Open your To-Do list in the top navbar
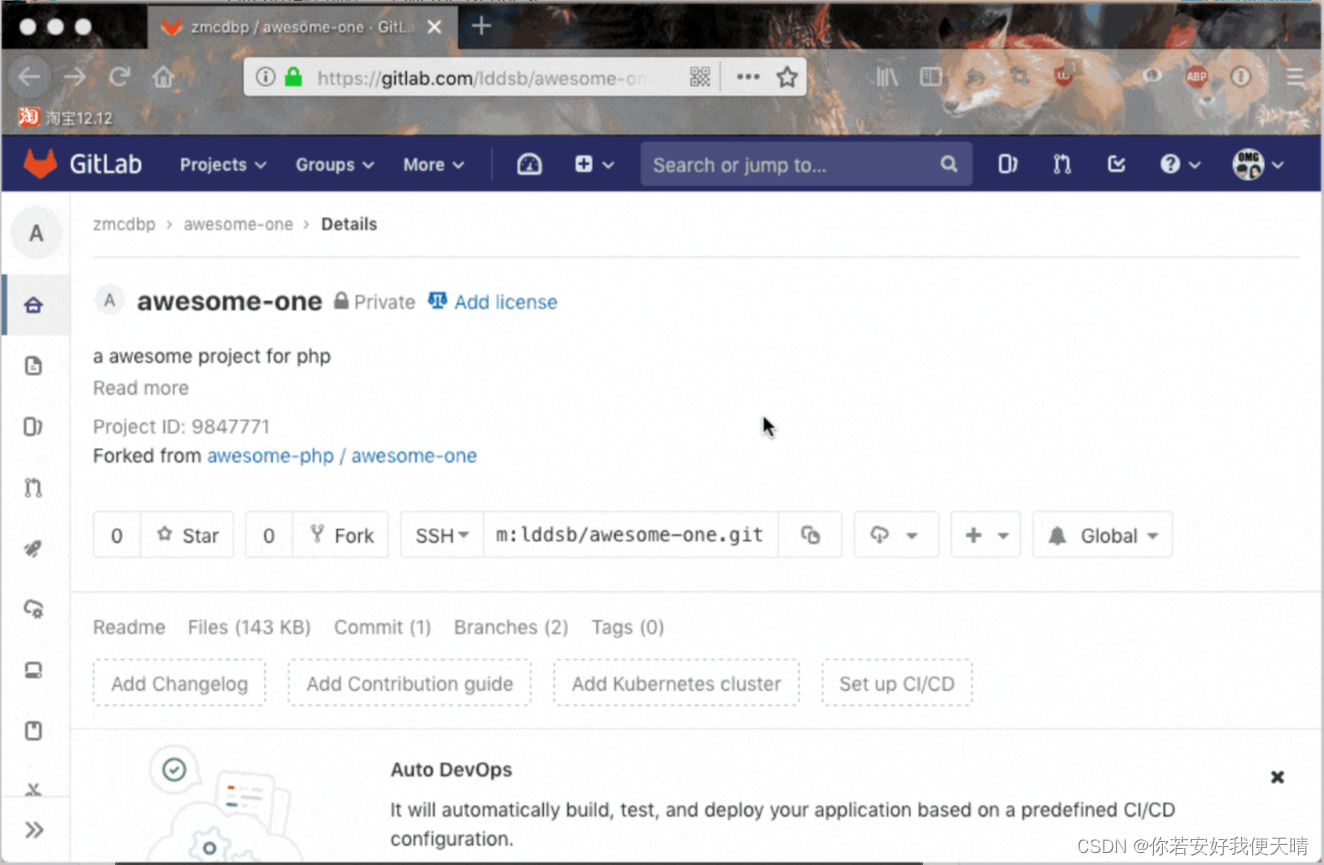This screenshot has height=865, width=1324. click(1117, 164)
